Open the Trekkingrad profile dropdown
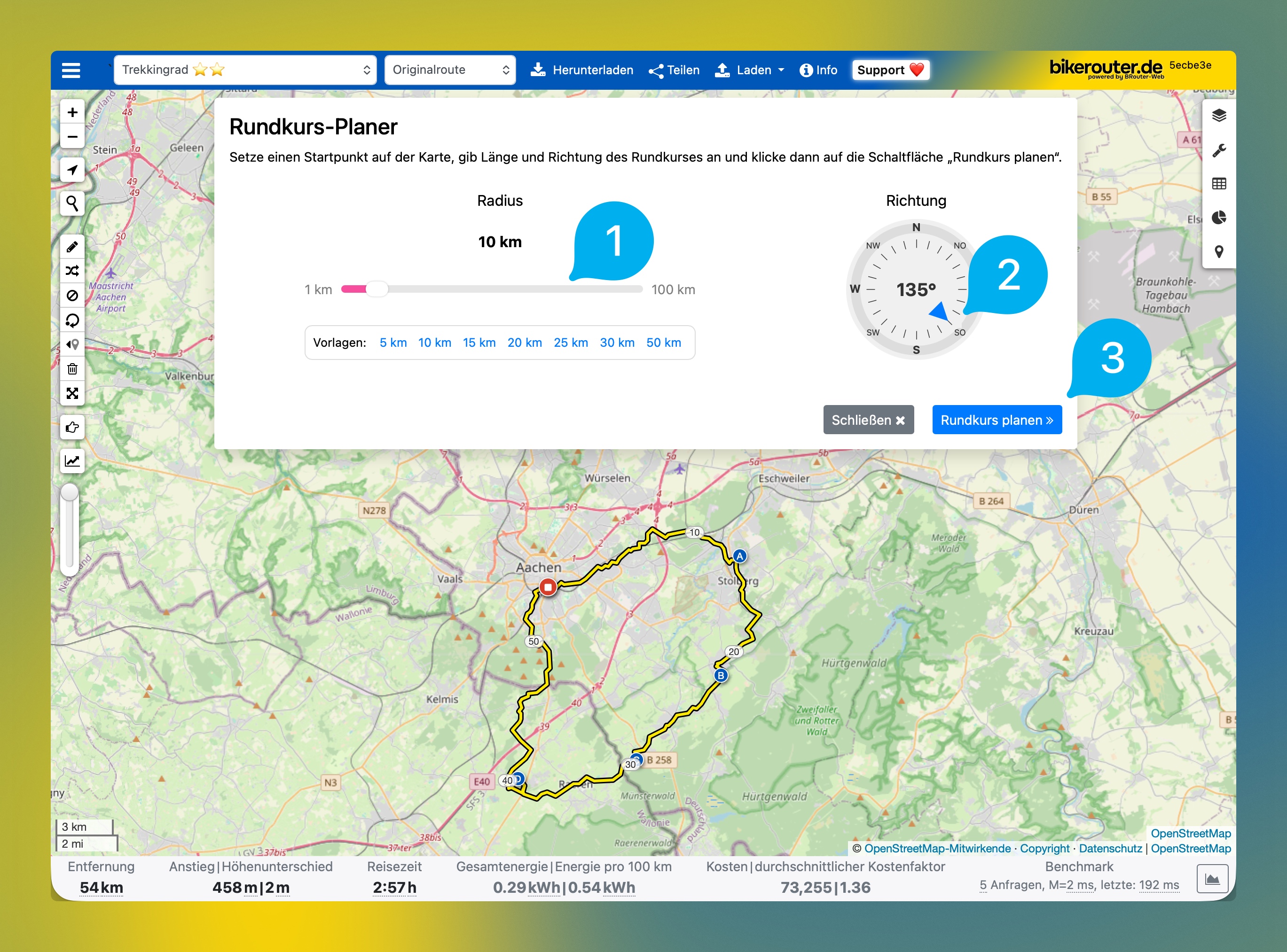1287x952 pixels. click(245, 70)
